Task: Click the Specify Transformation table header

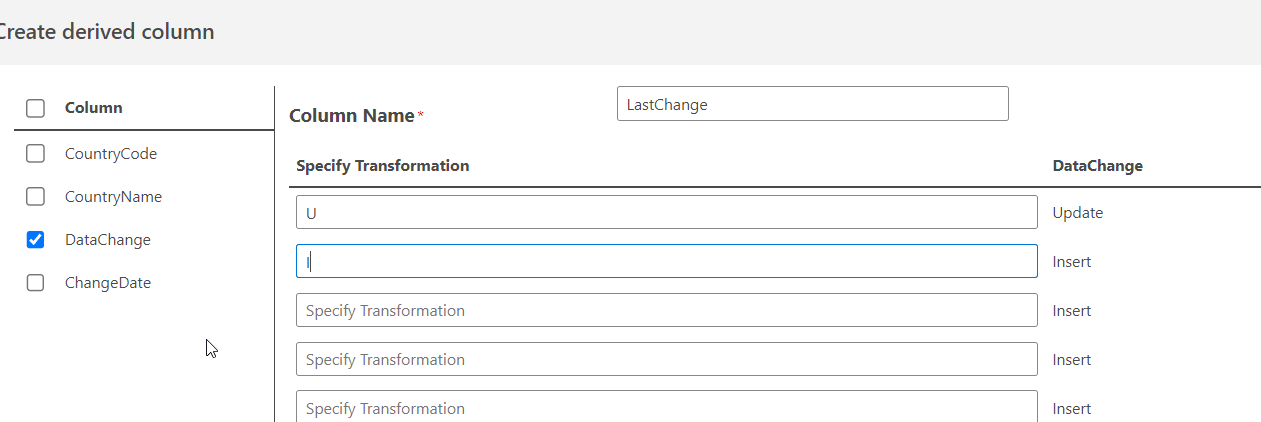Action: (x=383, y=166)
